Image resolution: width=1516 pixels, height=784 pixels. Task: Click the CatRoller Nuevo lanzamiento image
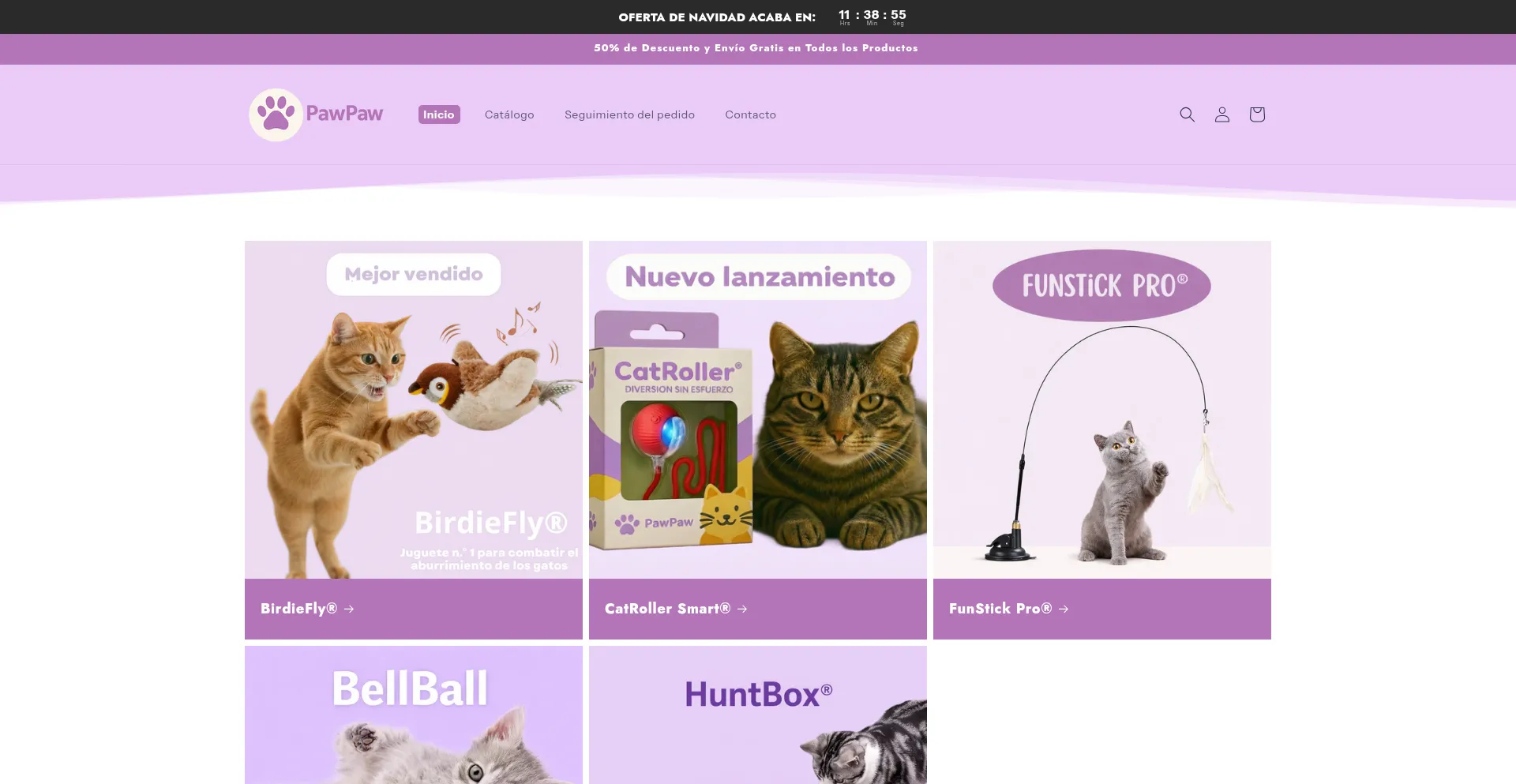coord(757,410)
